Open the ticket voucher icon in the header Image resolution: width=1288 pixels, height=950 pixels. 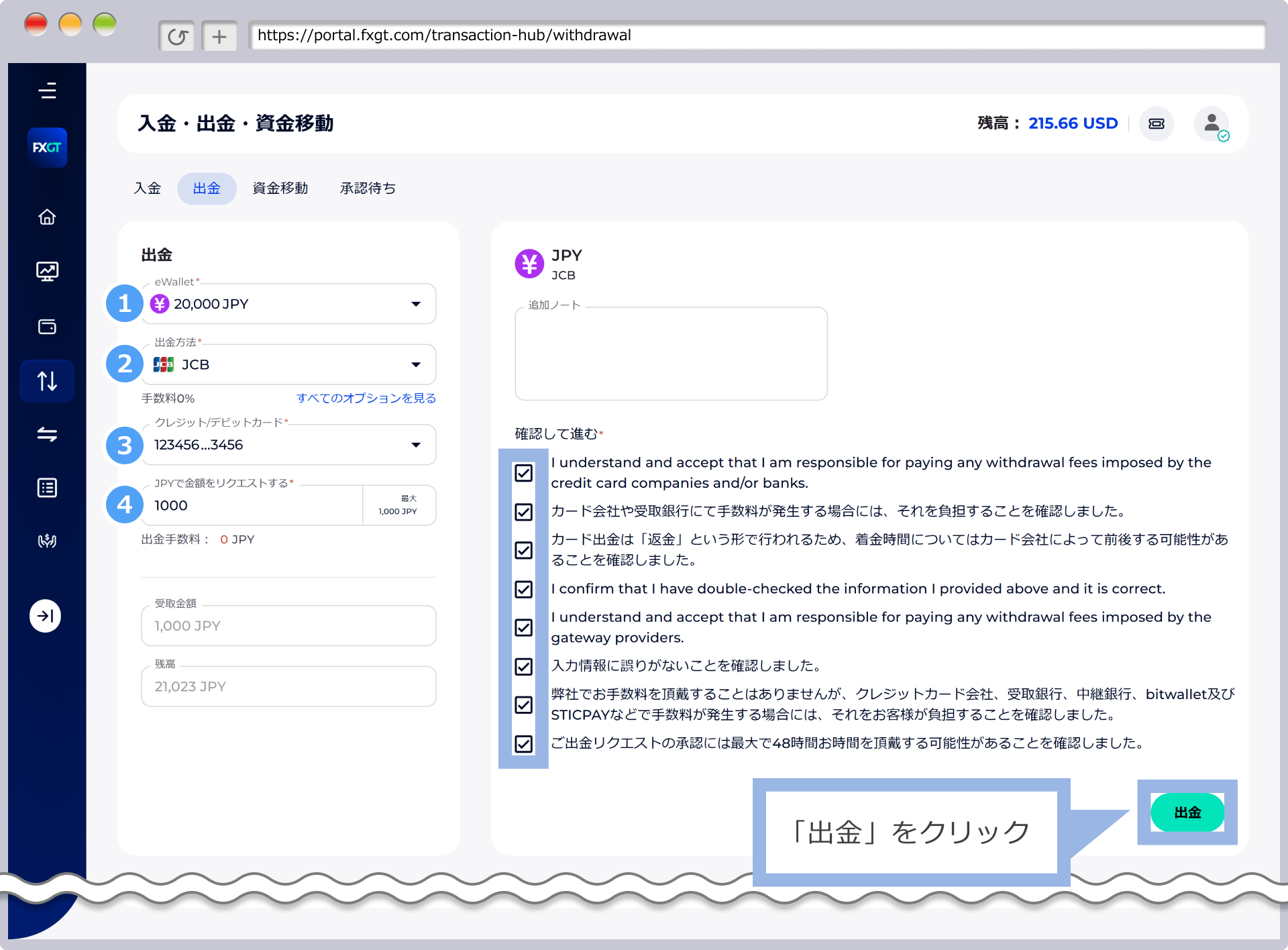(1157, 123)
